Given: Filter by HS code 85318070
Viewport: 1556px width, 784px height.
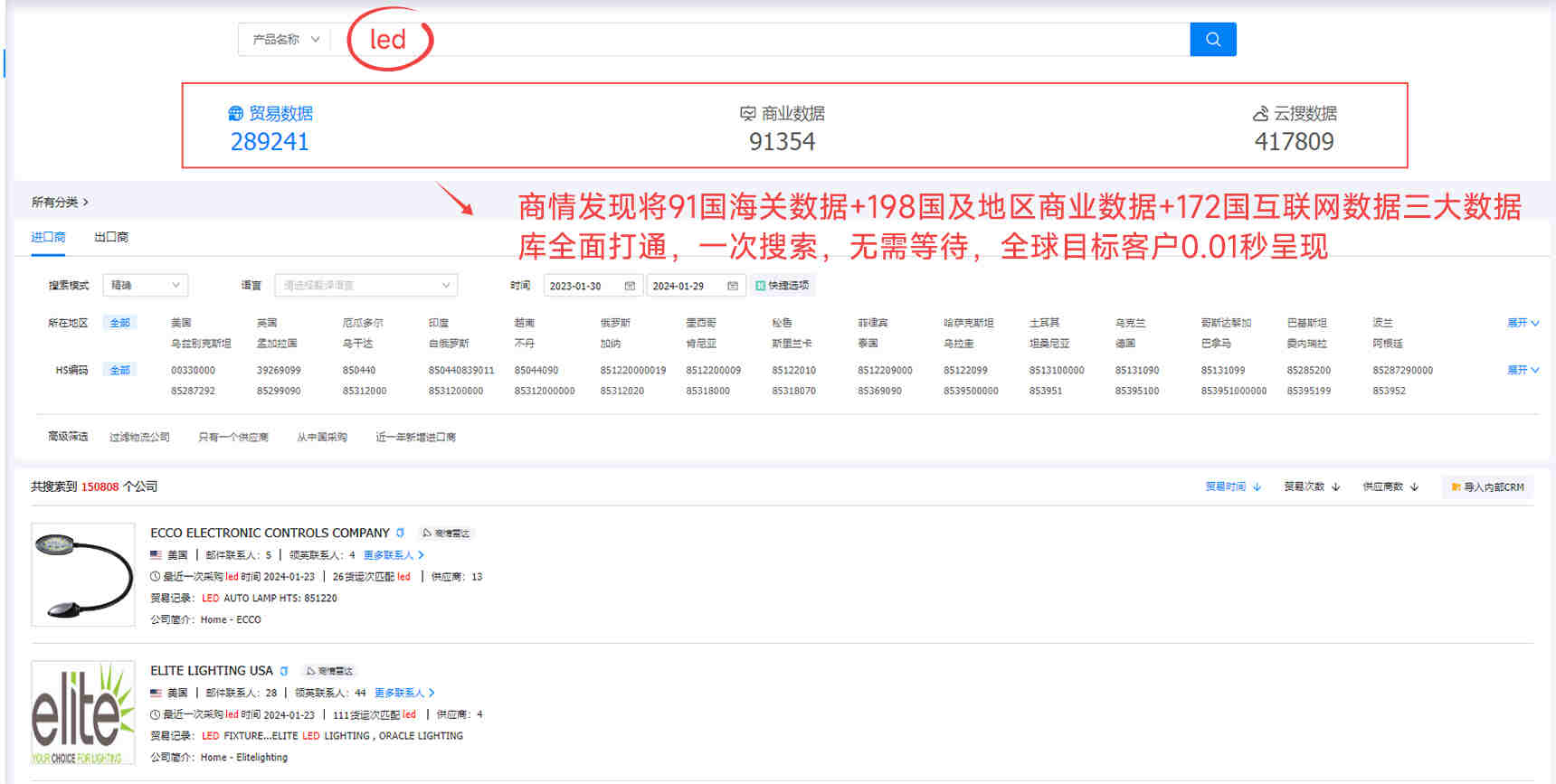Looking at the screenshot, I should click(x=793, y=391).
